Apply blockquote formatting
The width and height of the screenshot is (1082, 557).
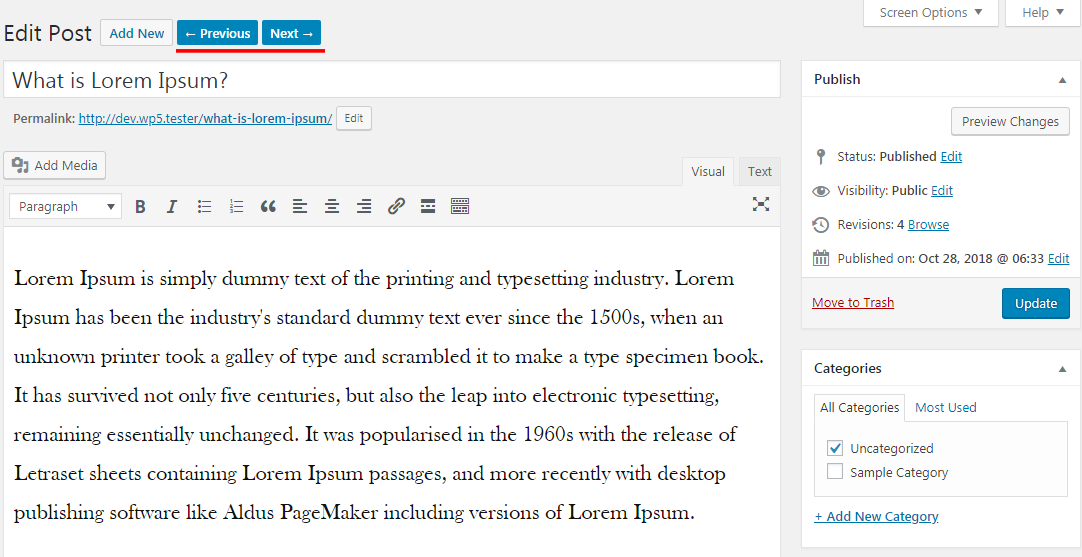point(268,206)
